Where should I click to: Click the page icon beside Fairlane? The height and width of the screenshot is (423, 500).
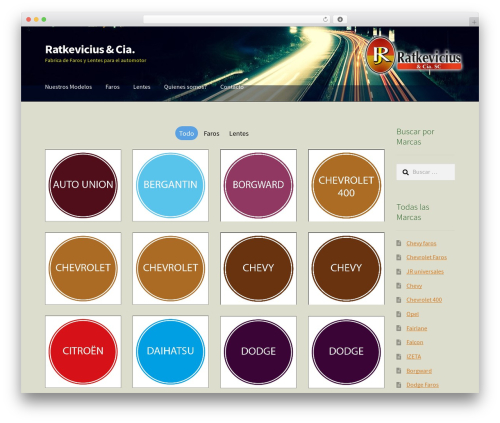click(399, 328)
